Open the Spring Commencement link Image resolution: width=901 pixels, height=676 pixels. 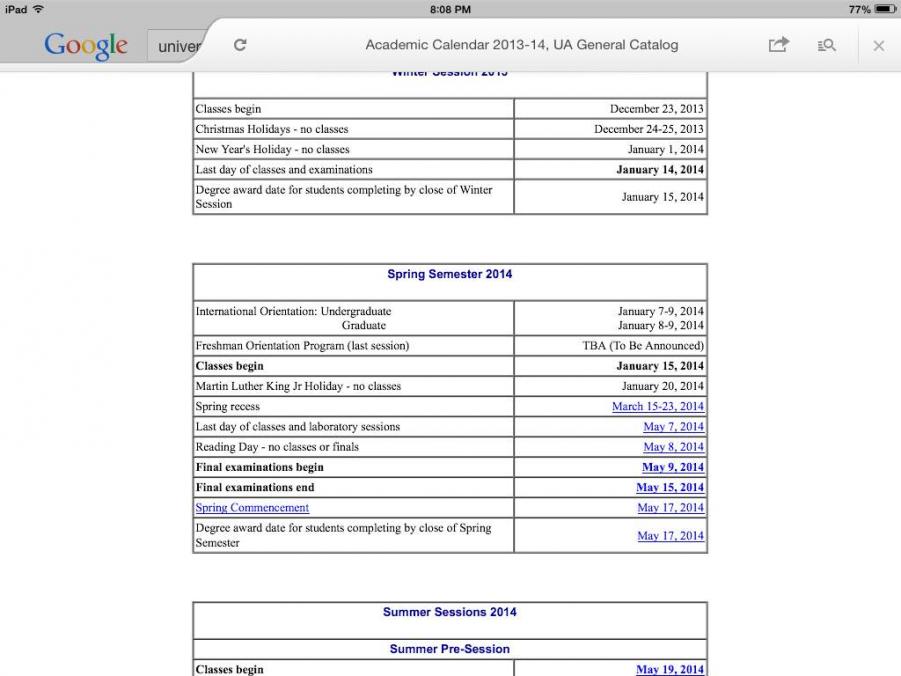pos(252,508)
